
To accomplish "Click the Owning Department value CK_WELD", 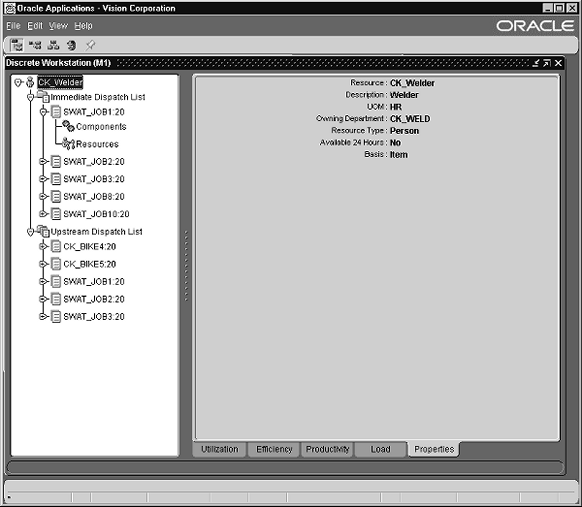I will pyautogui.click(x=410, y=119).
